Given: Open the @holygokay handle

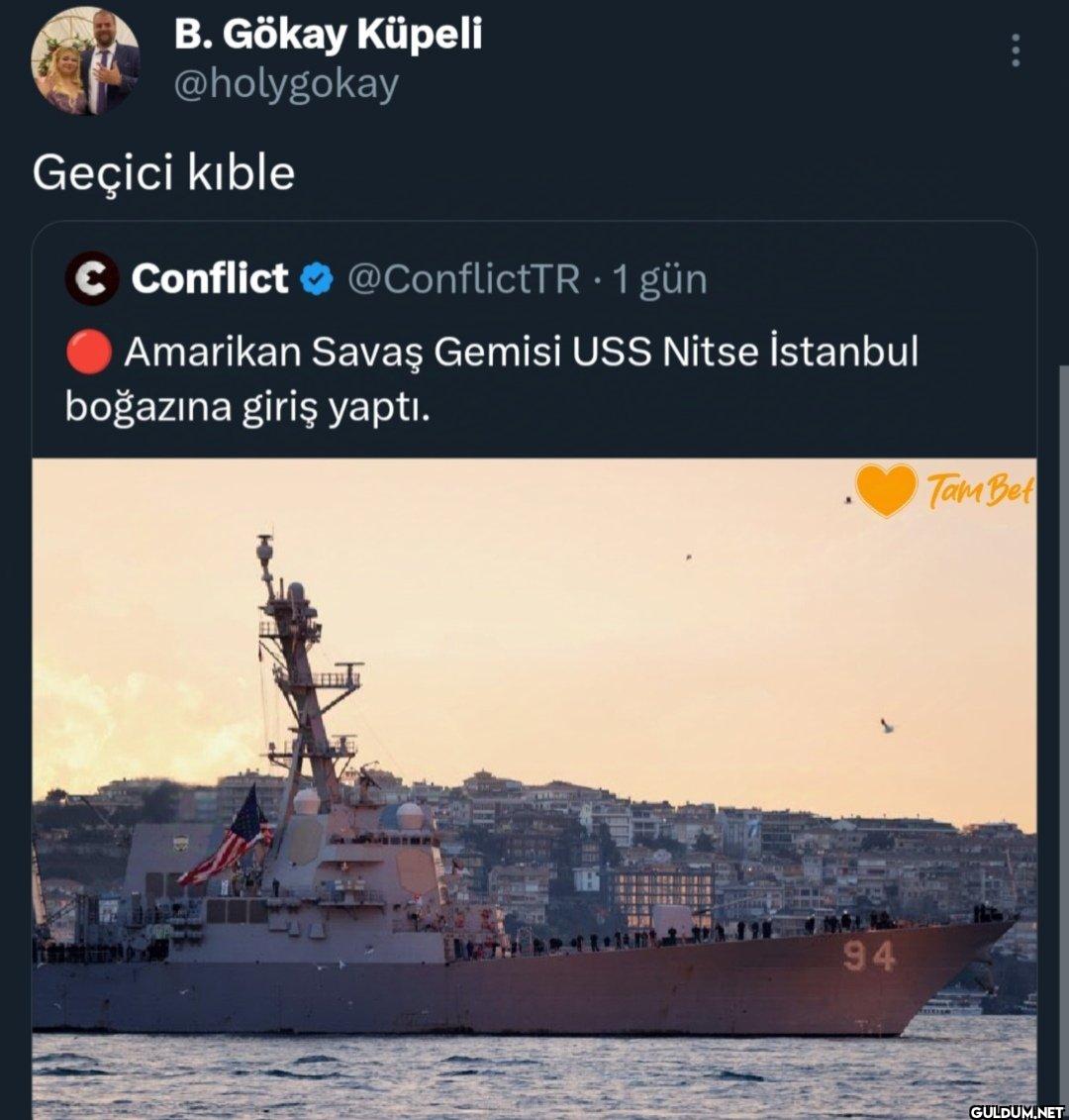Looking at the screenshot, I should 286,85.
